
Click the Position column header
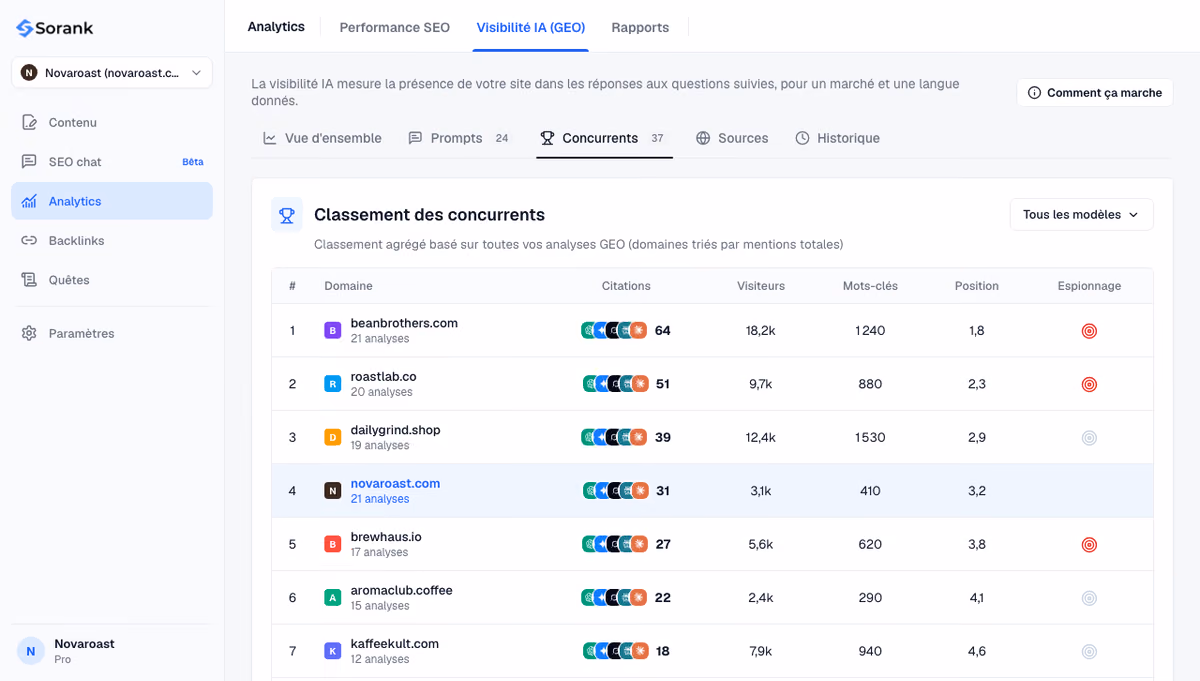point(977,286)
